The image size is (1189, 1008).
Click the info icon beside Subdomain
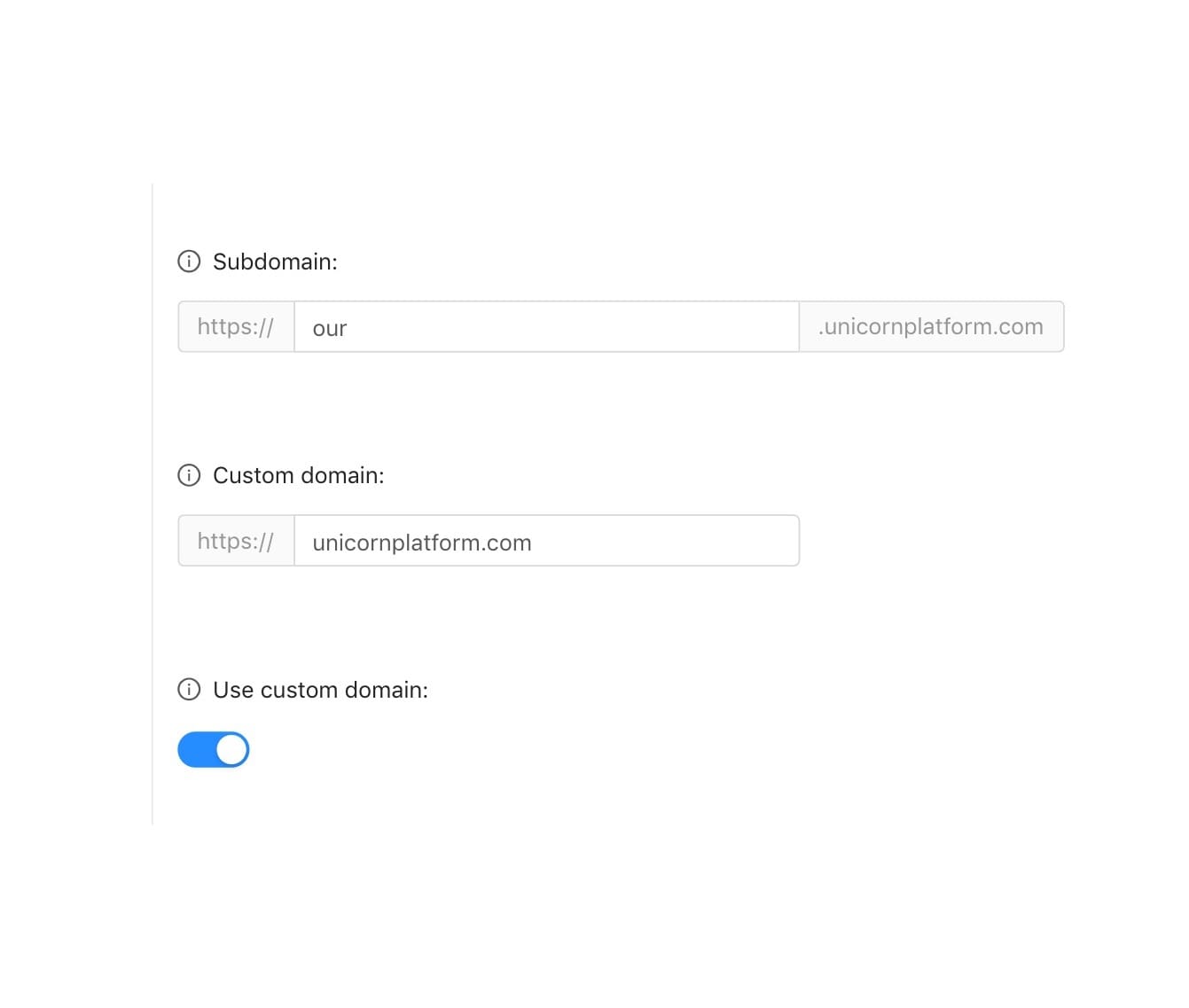pyautogui.click(x=189, y=262)
